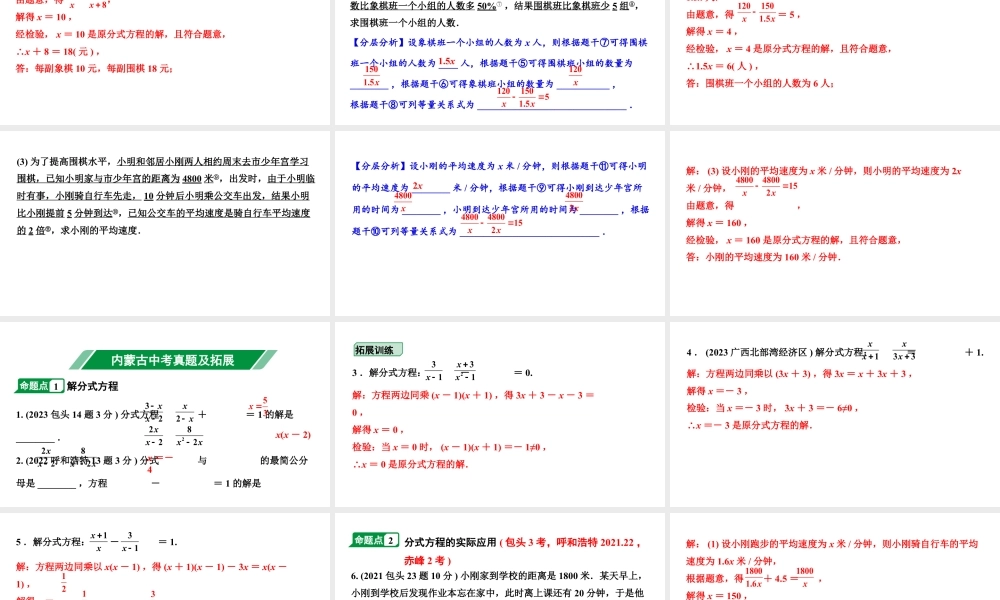Screen dimensions: 1000x600
Task: Click the 拓展训练 green label
Action: click(380, 348)
